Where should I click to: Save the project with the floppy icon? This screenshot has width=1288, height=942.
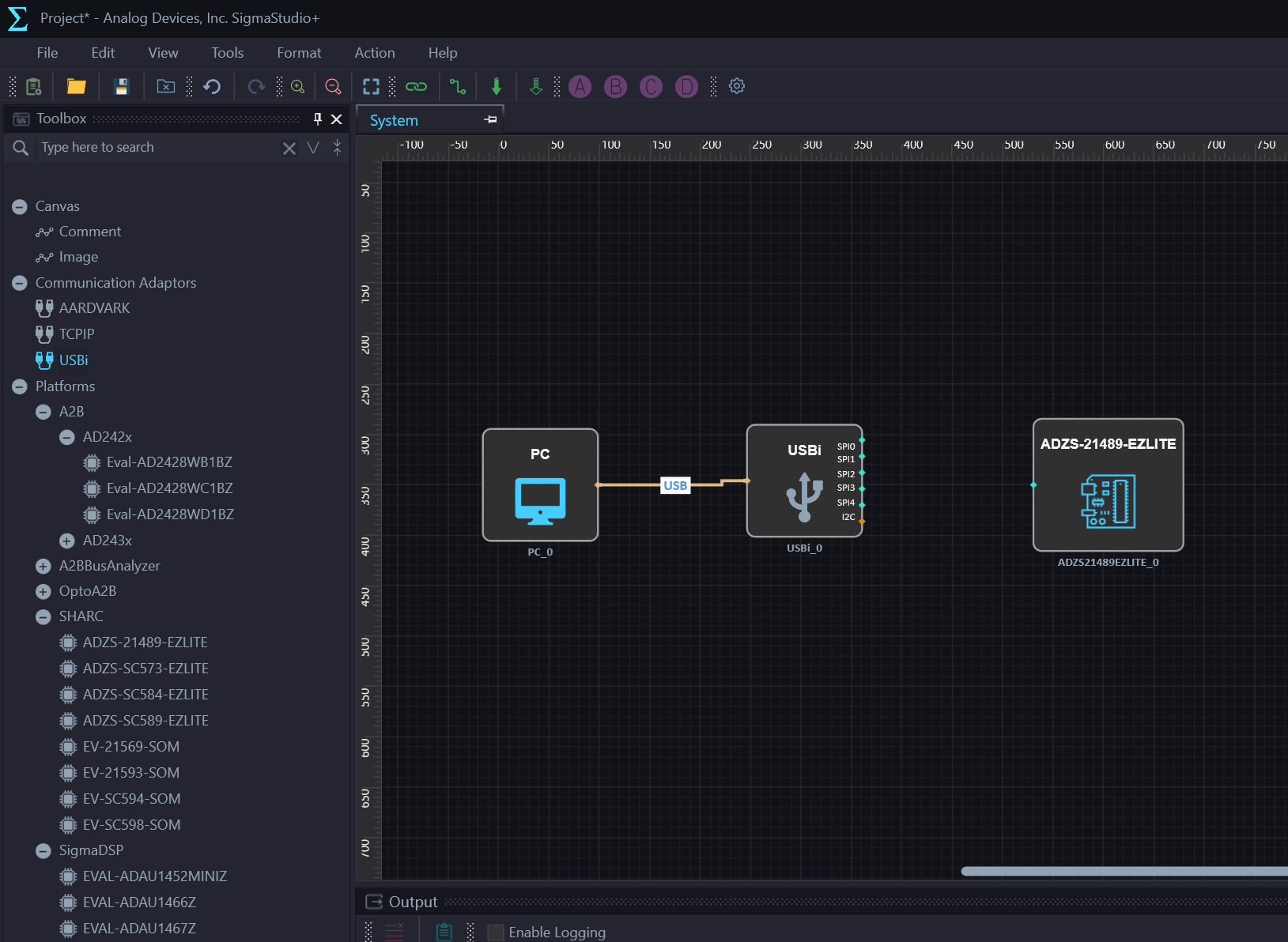[121, 86]
